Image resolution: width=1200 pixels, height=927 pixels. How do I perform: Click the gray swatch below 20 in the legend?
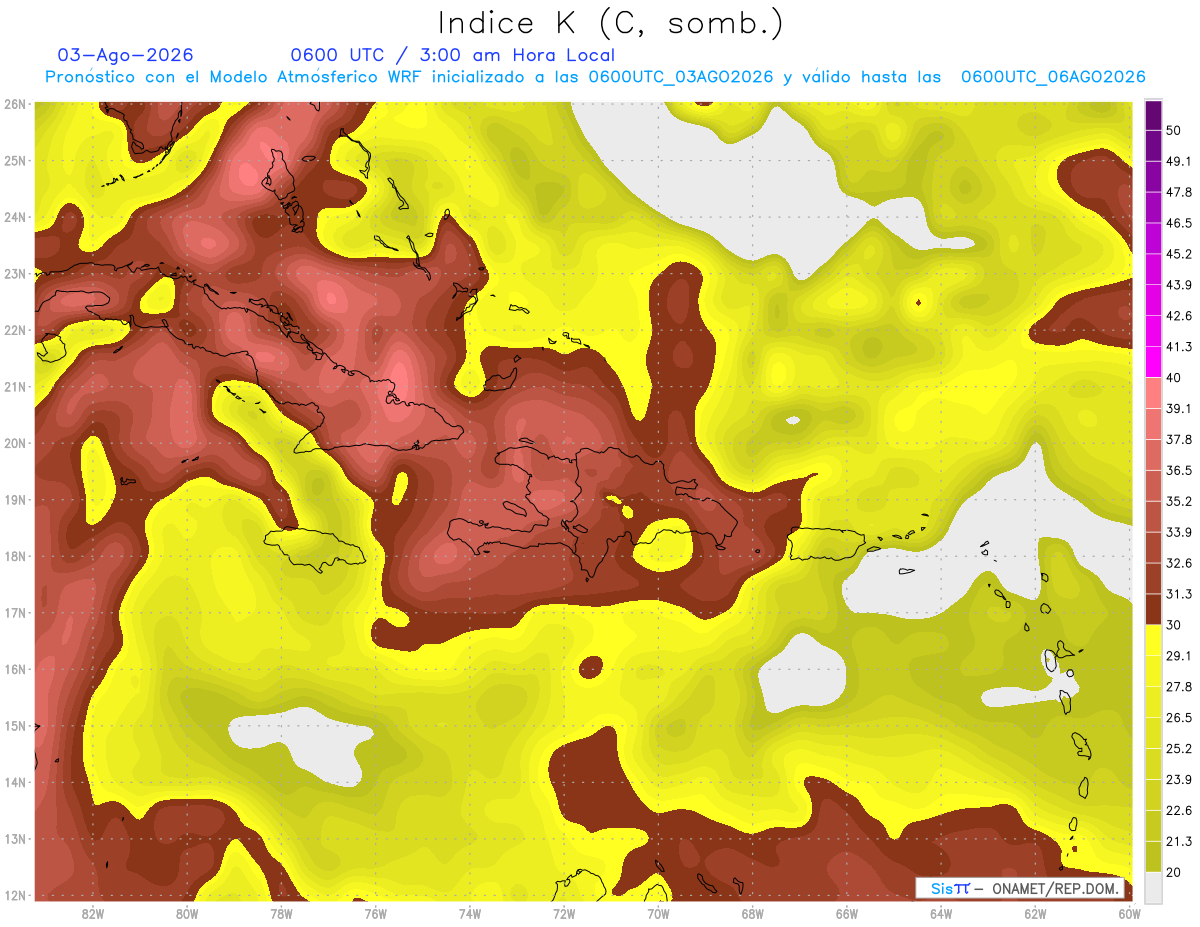coord(1153,886)
